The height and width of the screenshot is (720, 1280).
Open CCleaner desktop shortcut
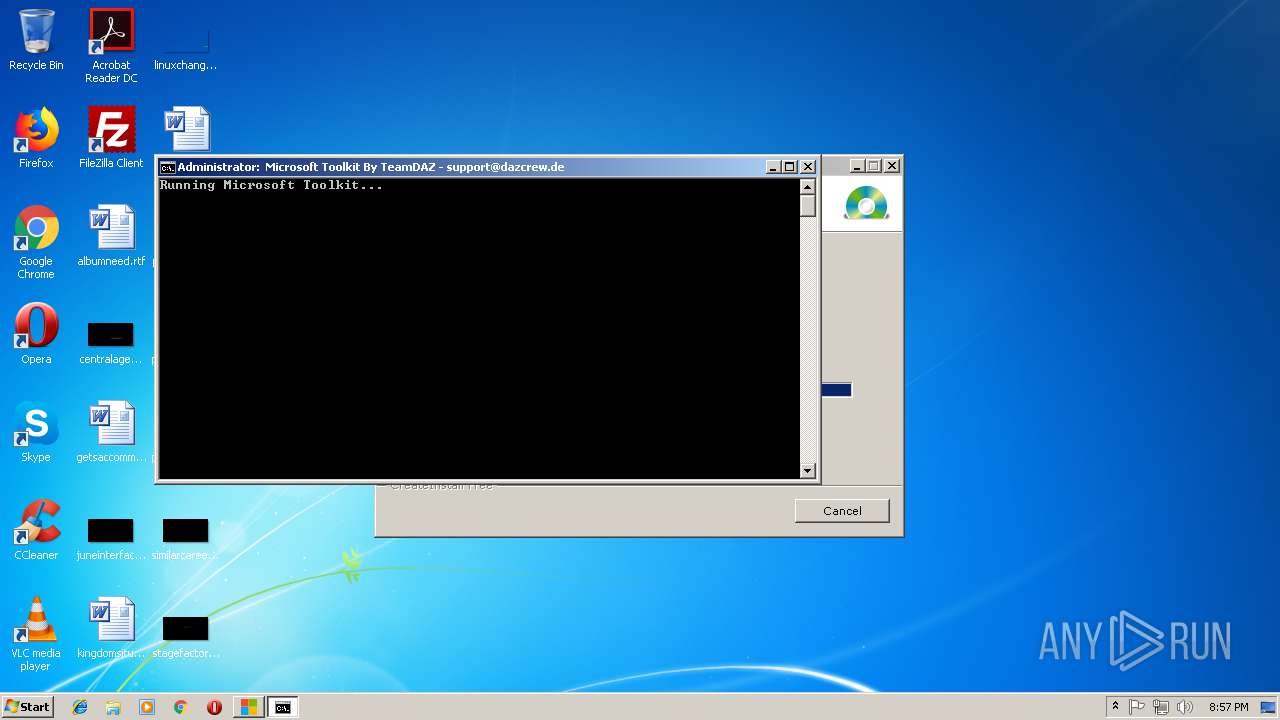point(36,530)
